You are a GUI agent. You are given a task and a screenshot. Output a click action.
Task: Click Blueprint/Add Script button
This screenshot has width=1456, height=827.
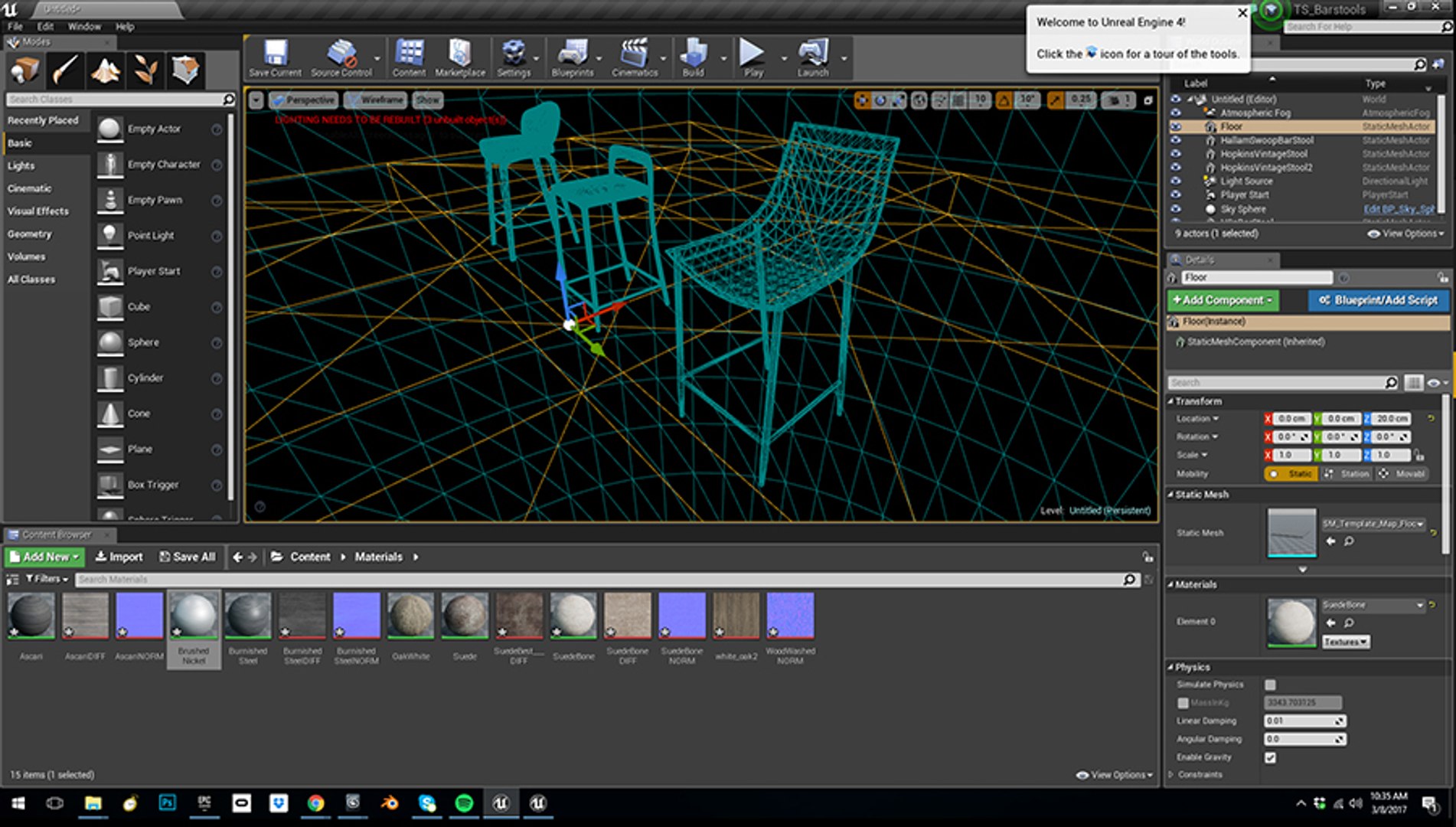(1378, 300)
